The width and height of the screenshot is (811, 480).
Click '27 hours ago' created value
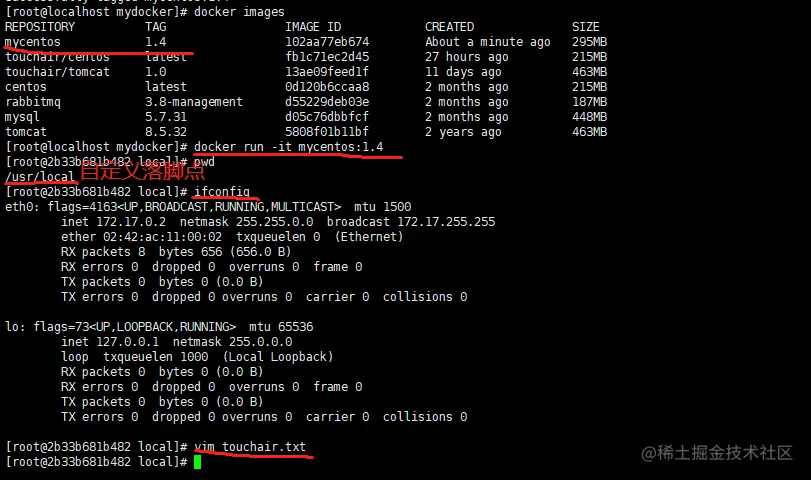[x=467, y=57]
